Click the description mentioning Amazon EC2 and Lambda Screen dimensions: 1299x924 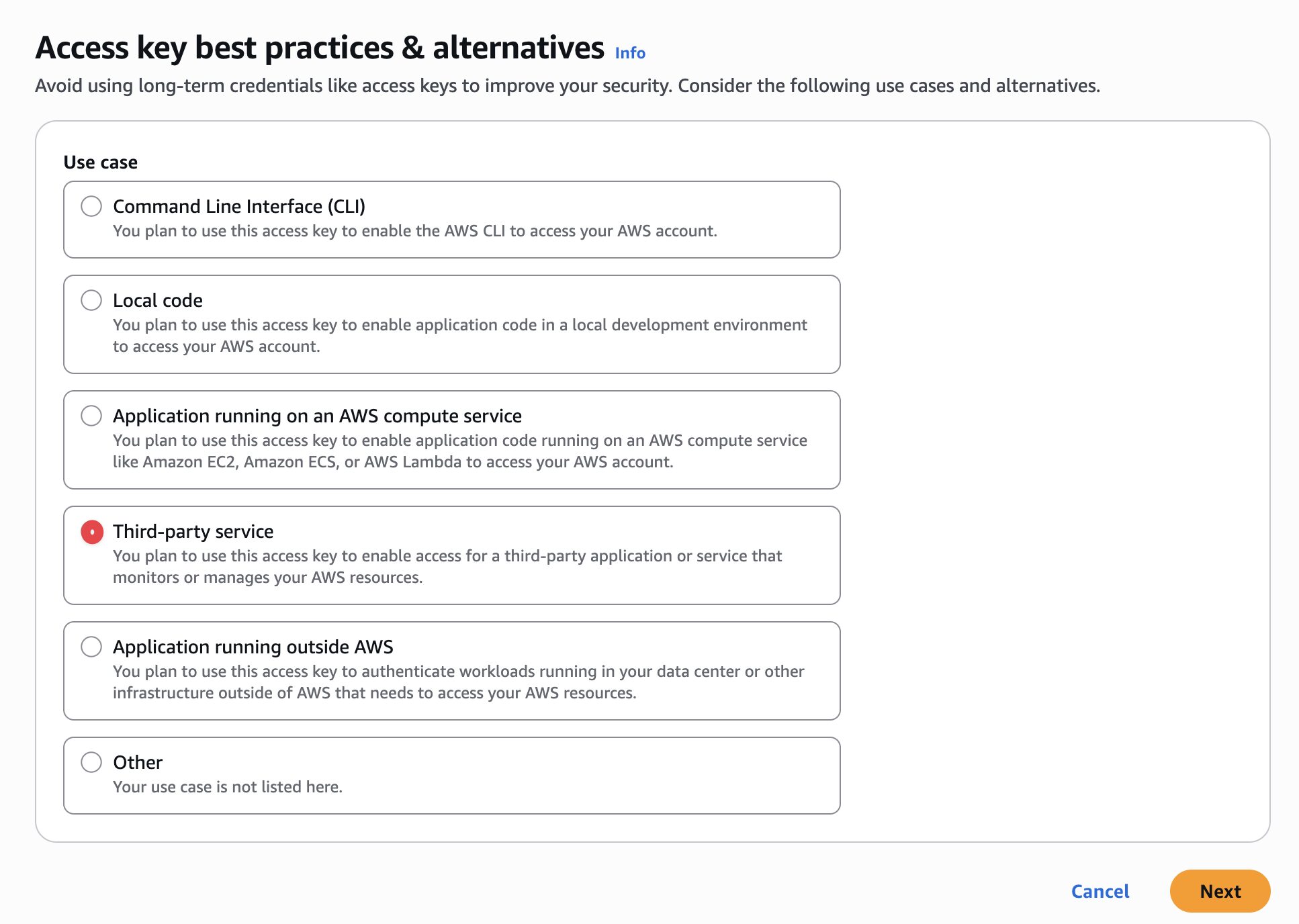460,451
